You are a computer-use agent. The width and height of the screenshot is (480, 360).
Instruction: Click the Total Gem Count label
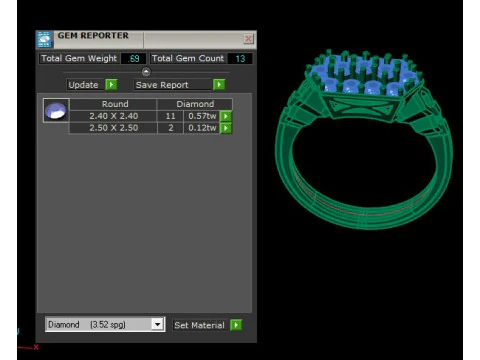pos(188,58)
